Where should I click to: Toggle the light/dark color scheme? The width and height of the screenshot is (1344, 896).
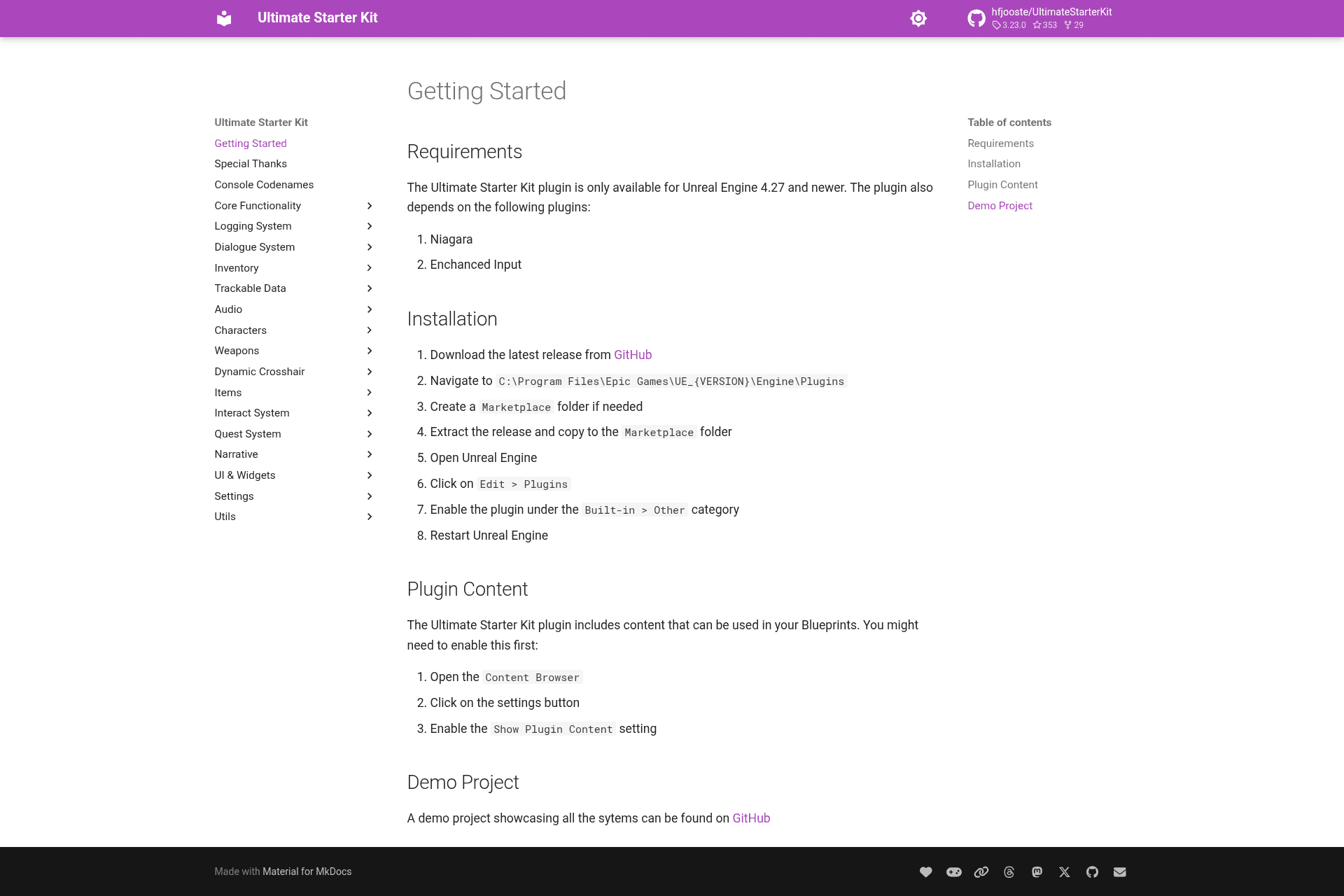(x=918, y=18)
